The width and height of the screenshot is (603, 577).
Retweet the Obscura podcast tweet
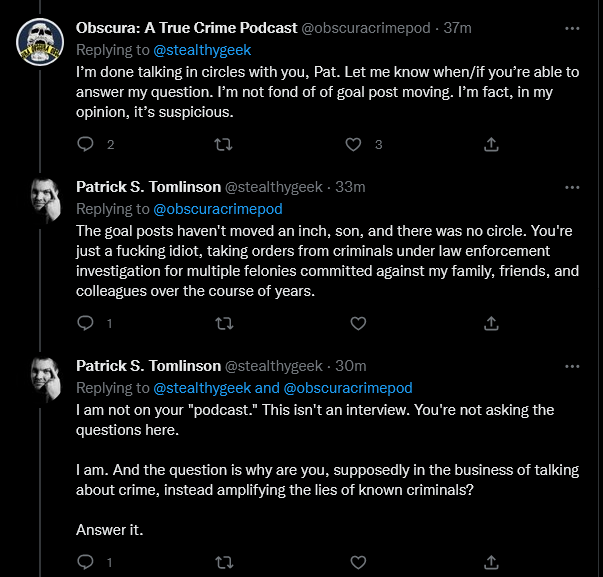pyautogui.click(x=223, y=145)
